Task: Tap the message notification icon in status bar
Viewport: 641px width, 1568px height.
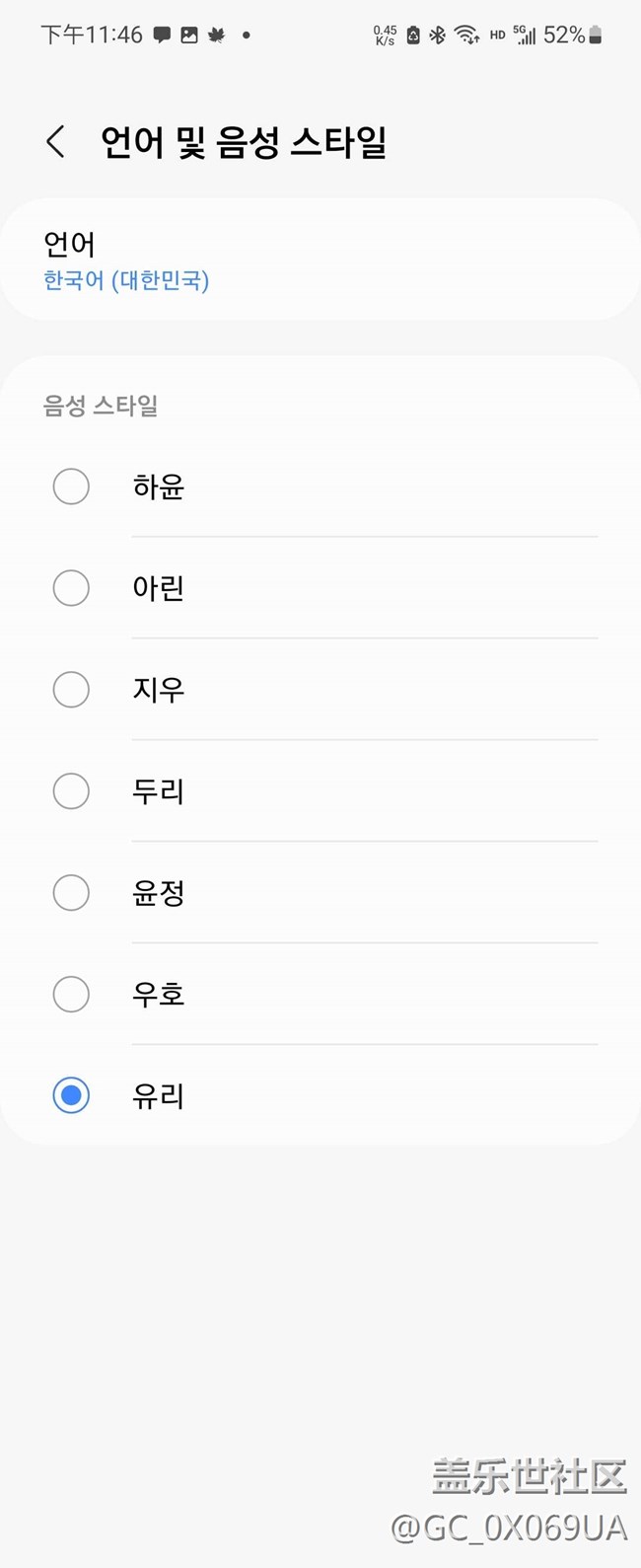Action: click(162, 36)
